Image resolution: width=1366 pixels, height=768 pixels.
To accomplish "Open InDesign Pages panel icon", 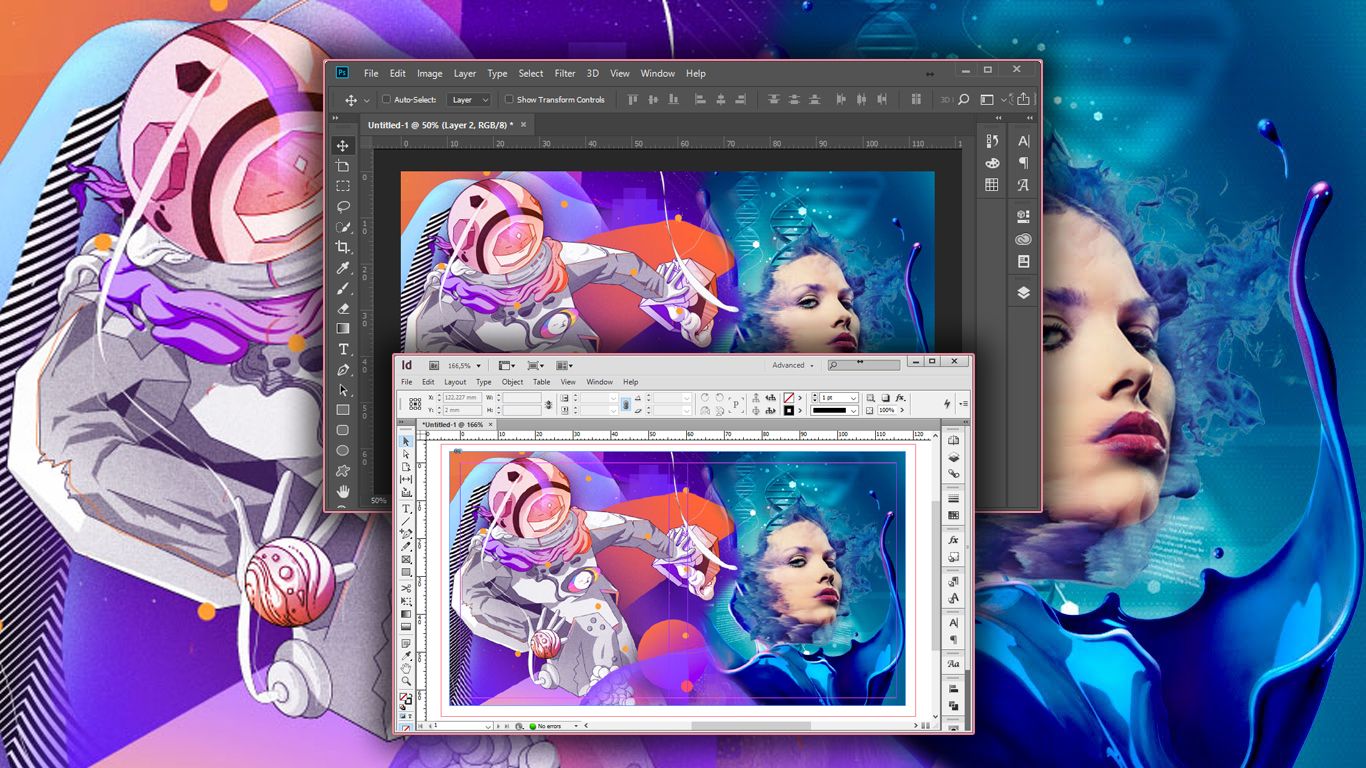I will [x=954, y=441].
